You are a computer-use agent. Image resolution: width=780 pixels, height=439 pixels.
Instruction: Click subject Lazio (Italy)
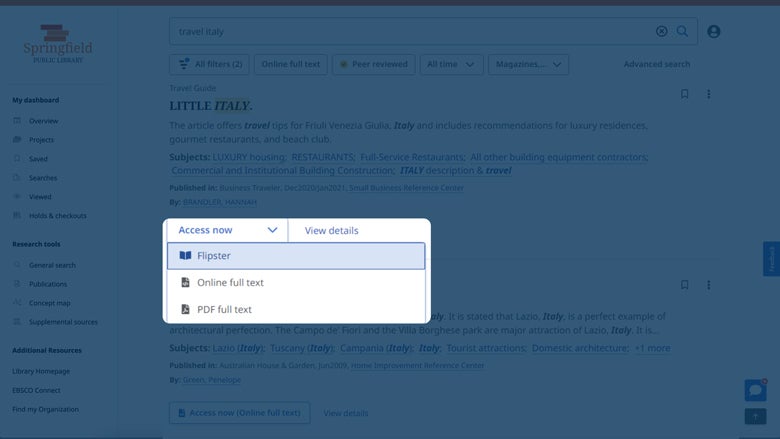pos(238,348)
